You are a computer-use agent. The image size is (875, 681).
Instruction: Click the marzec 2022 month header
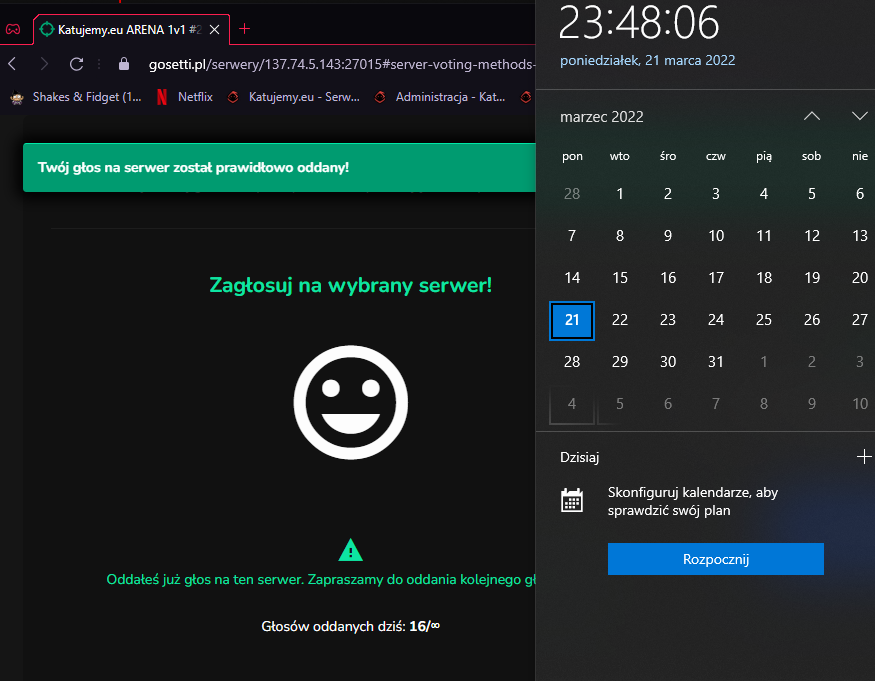coord(602,117)
